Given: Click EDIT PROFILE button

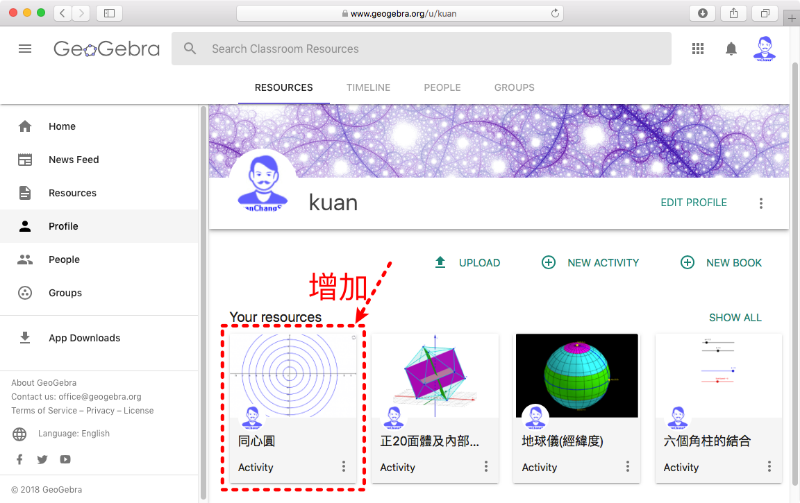Looking at the screenshot, I should click(693, 203).
